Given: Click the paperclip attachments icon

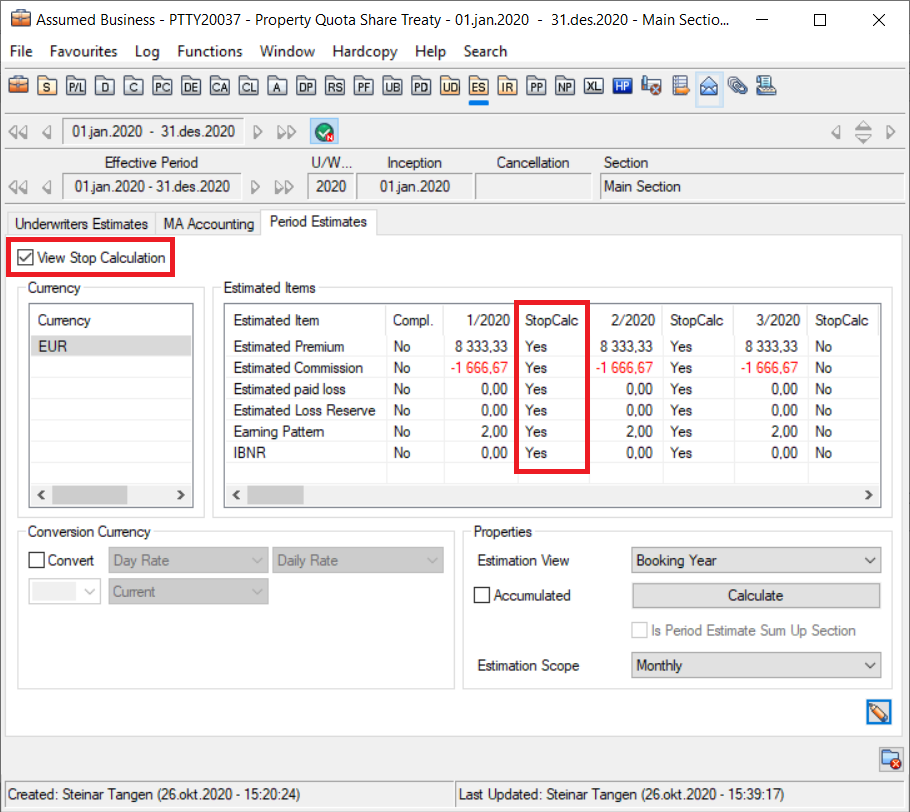Looking at the screenshot, I should click(738, 87).
